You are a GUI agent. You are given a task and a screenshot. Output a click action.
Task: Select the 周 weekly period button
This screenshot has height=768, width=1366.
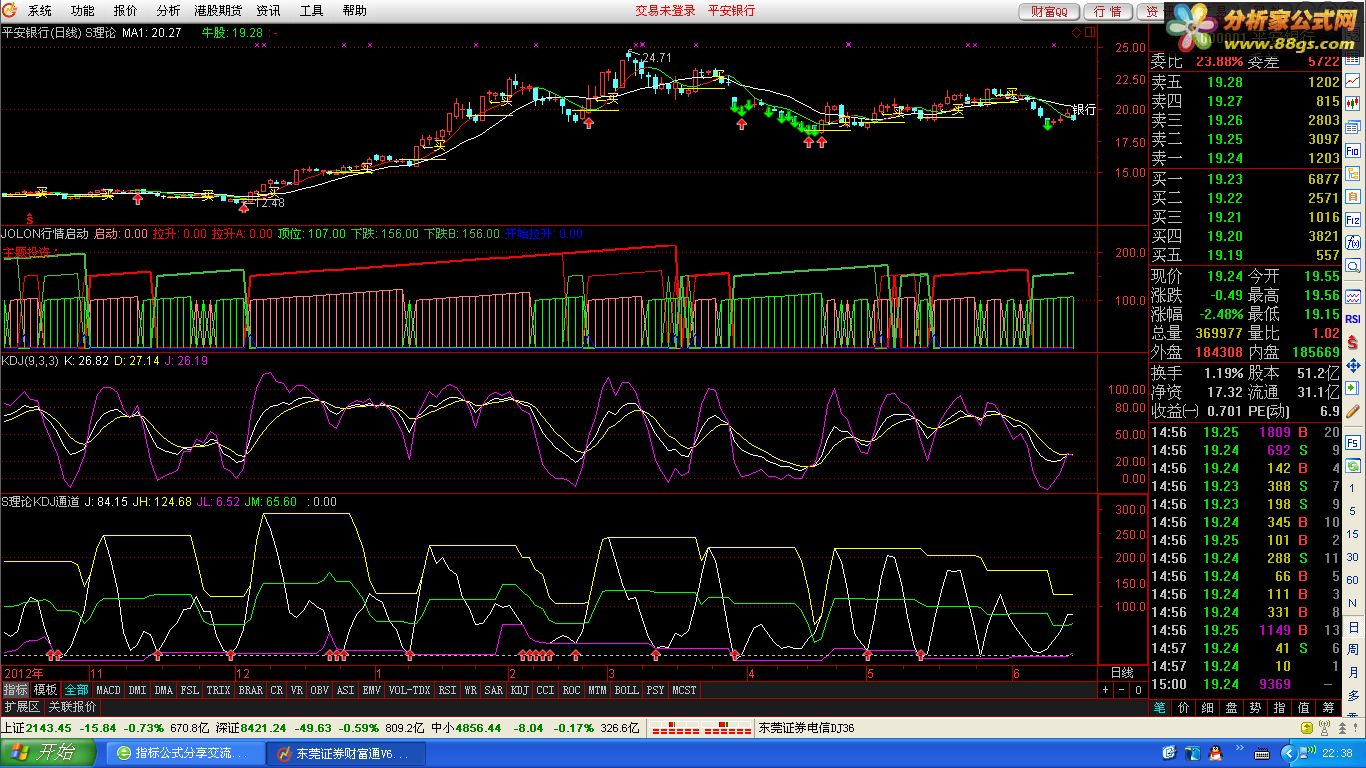tap(1353, 650)
